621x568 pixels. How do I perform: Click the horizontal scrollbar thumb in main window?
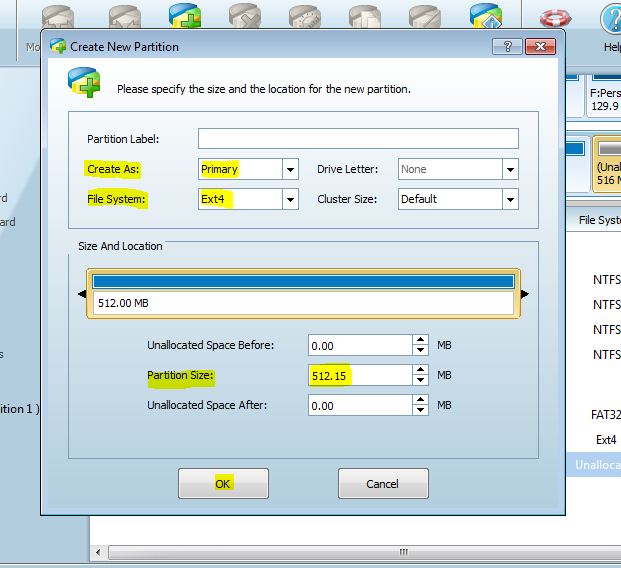pyautogui.click(x=364, y=552)
